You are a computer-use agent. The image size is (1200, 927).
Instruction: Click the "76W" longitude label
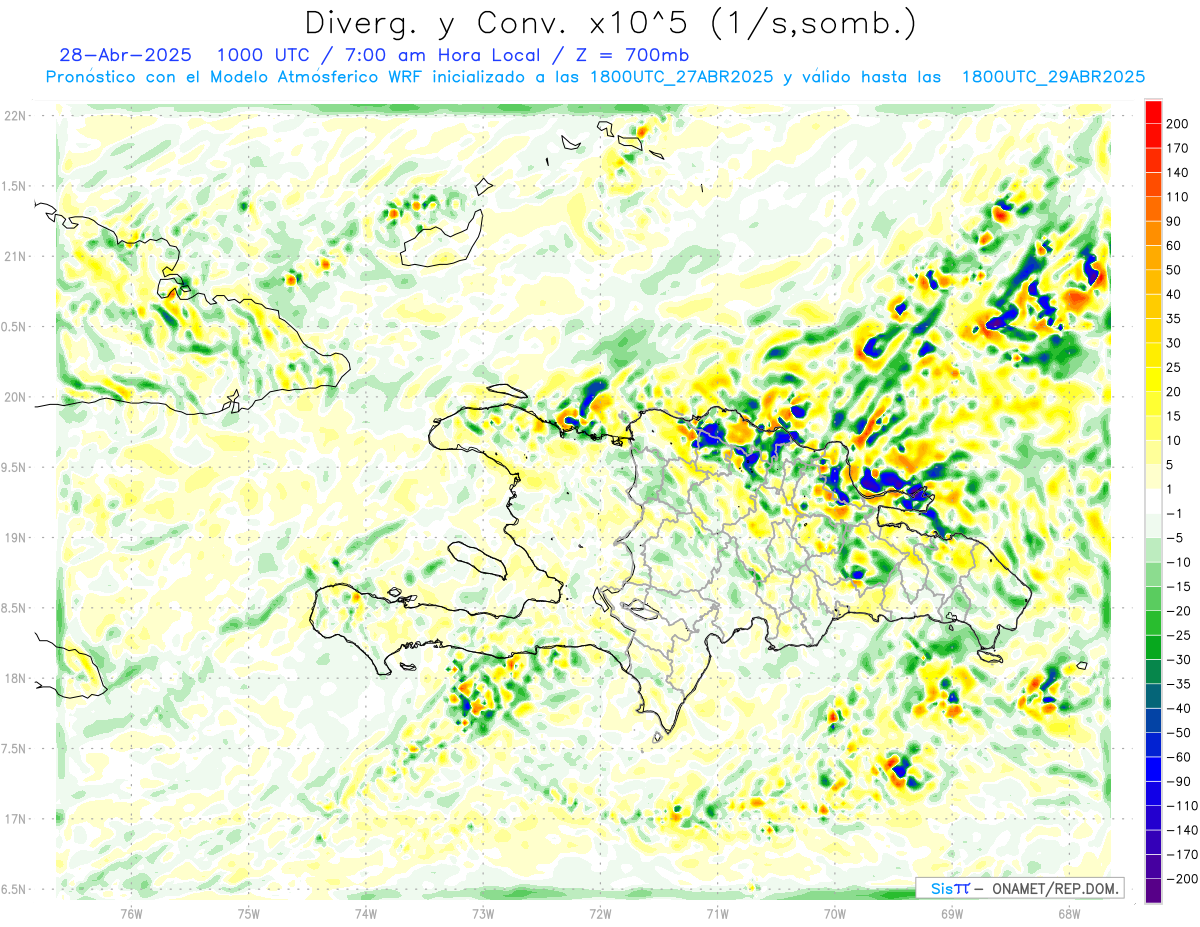click(x=131, y=912)
